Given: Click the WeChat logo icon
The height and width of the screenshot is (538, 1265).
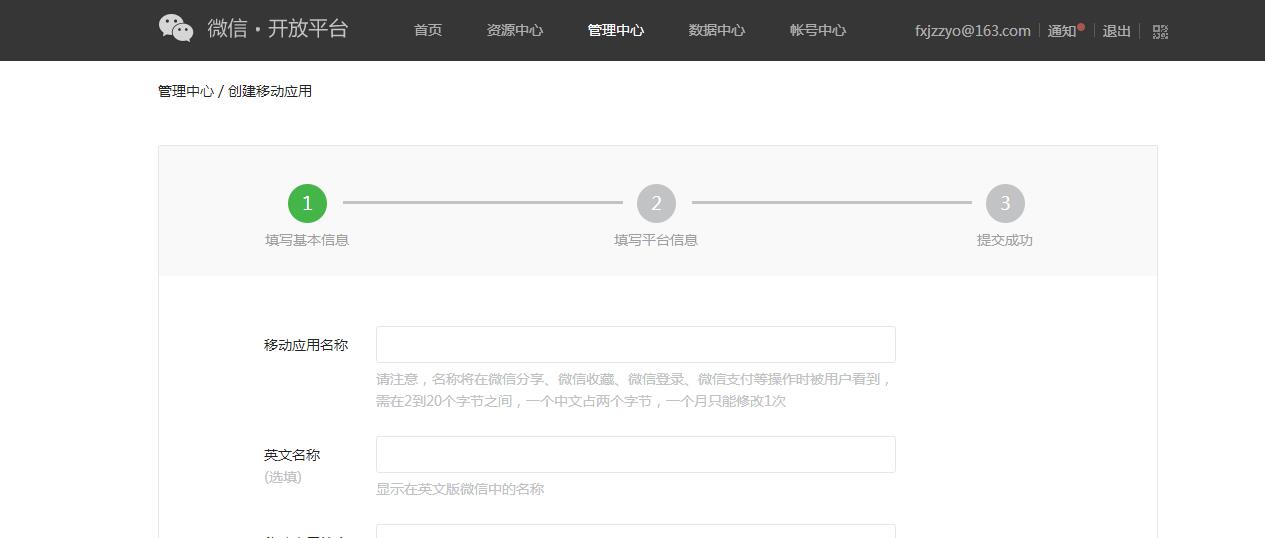Looking at the screenshot, I should (176, 28).
